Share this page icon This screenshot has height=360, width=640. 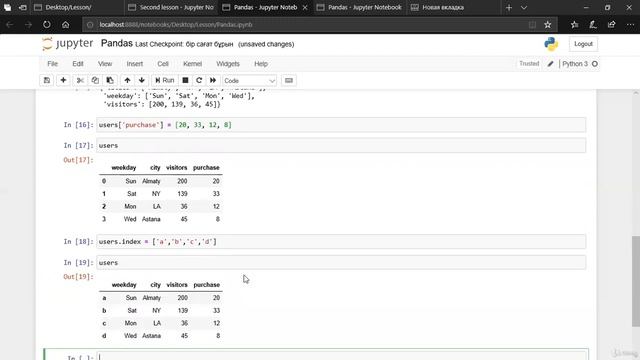point(611,25)
